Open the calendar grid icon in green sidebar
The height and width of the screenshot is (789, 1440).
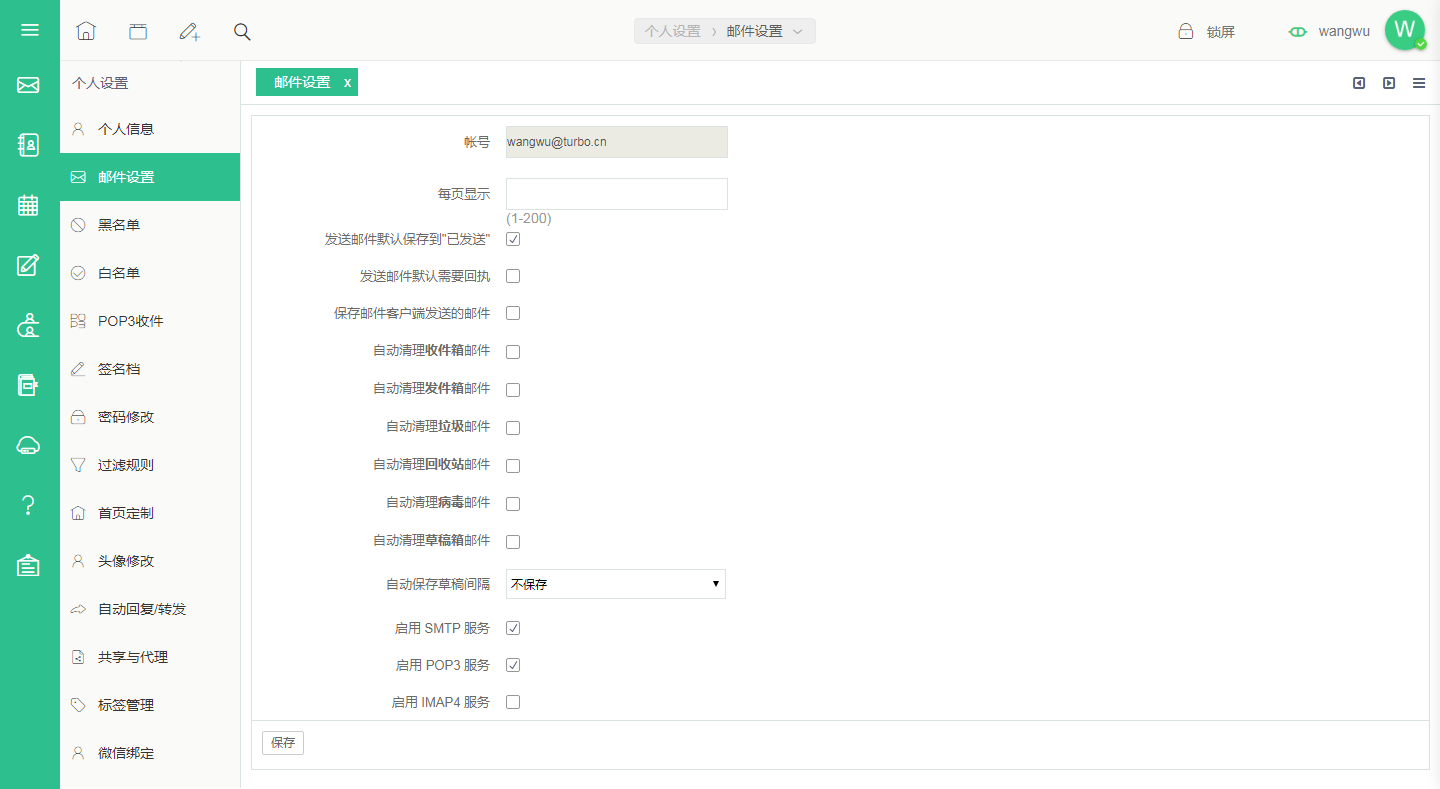point(28,205)
